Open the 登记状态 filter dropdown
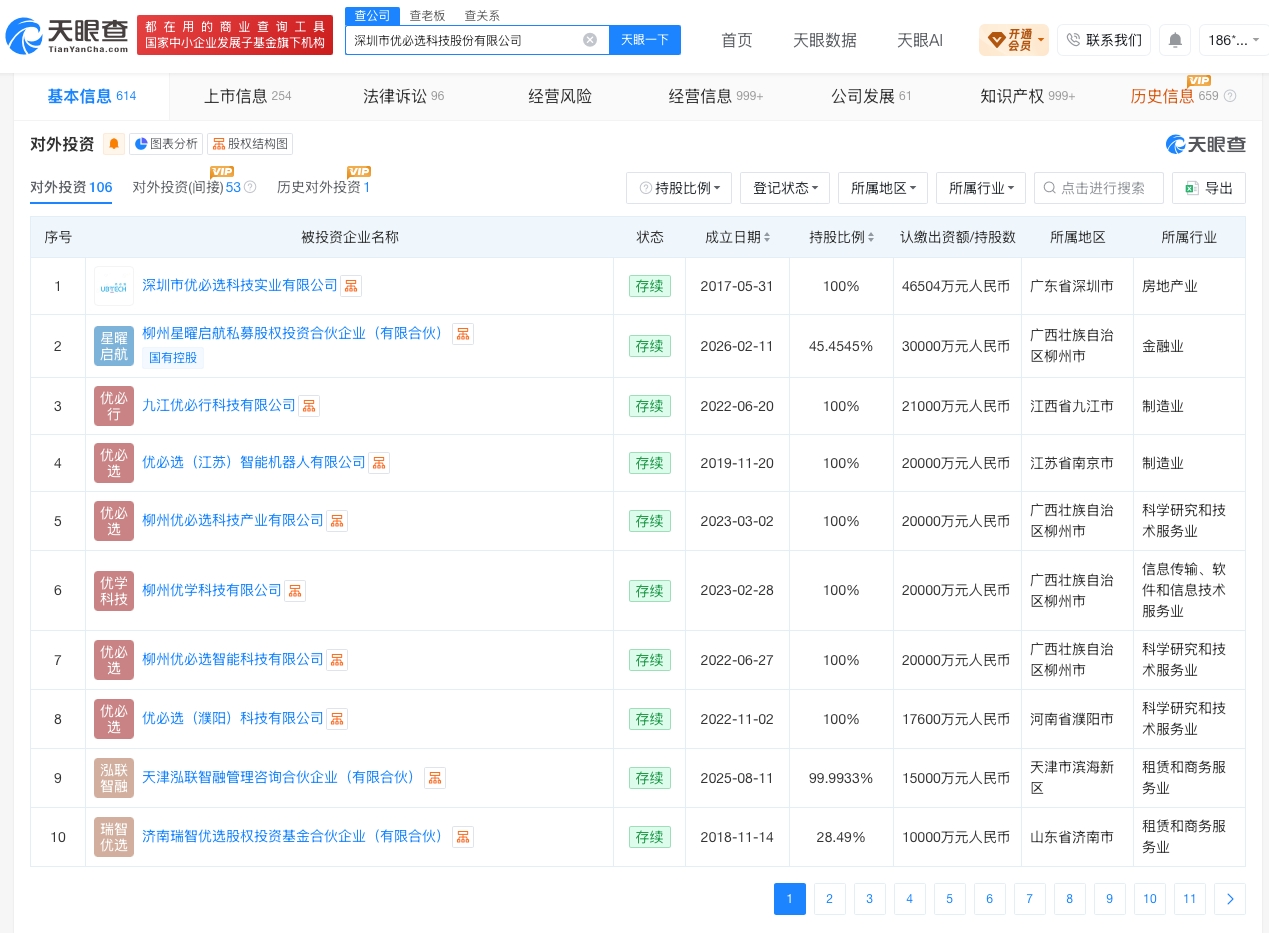The height and width of the screenshot is (933, 1269). tap(785, 188)
